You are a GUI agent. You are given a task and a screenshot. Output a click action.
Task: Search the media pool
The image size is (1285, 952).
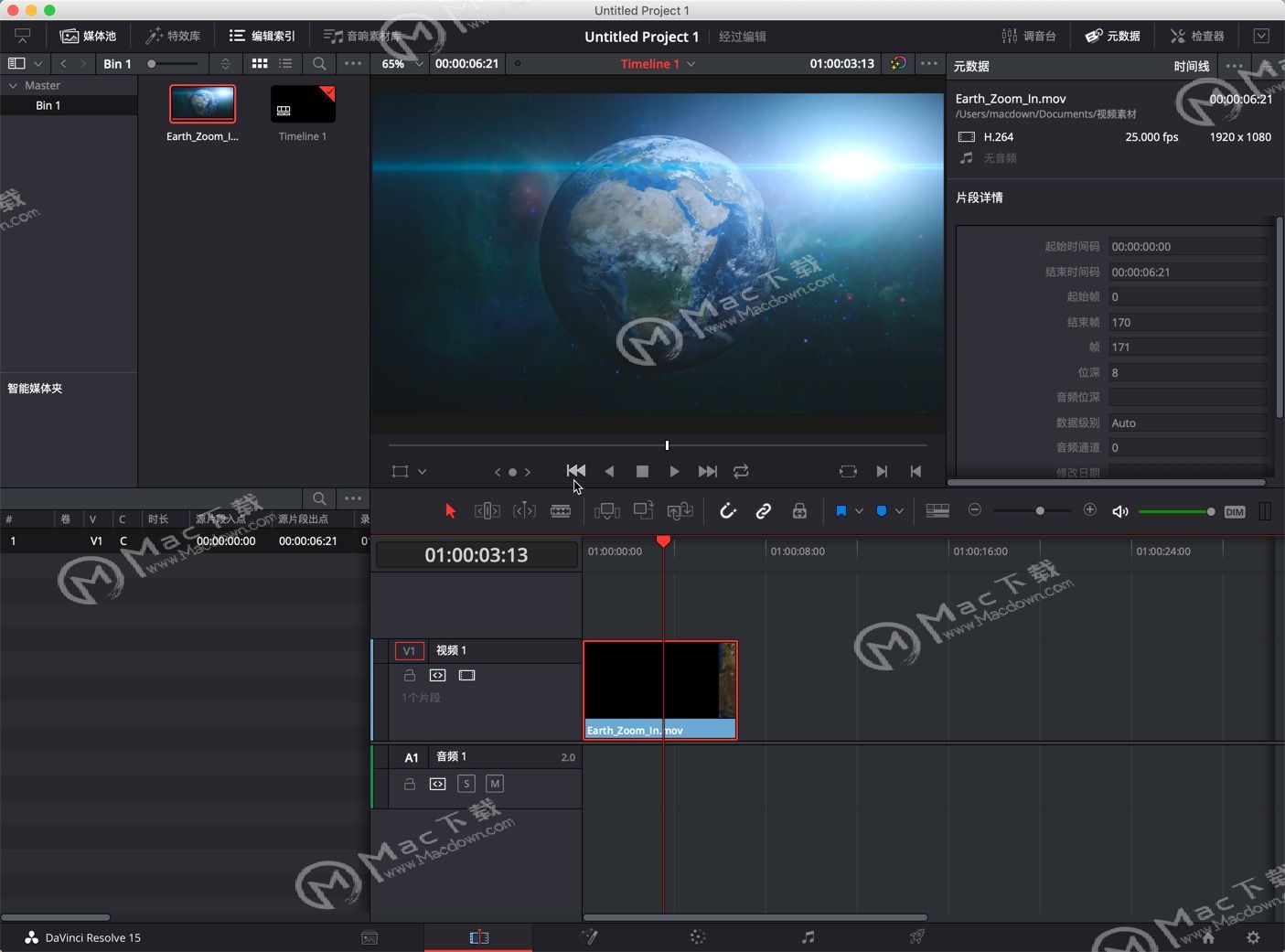319,64
